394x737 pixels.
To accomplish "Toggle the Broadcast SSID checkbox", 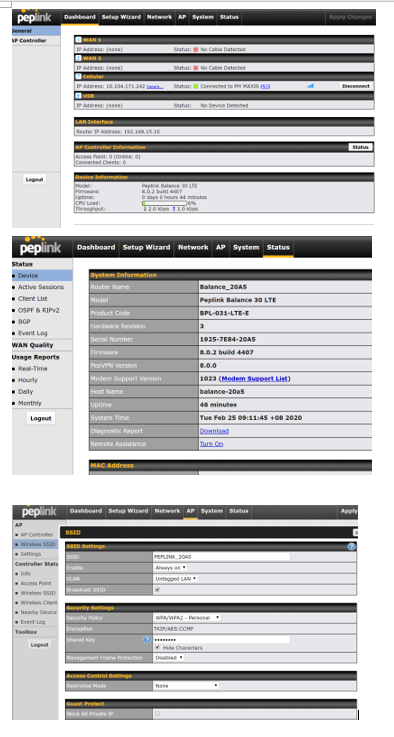I will point(158,589).
